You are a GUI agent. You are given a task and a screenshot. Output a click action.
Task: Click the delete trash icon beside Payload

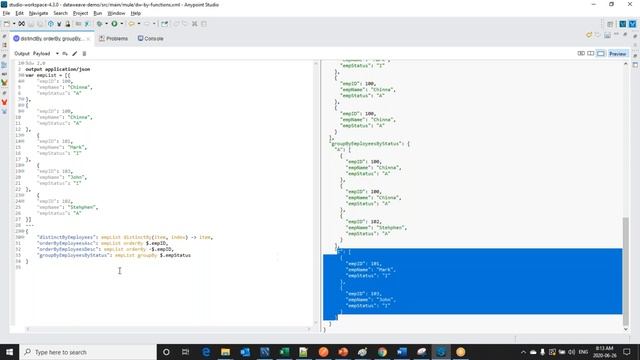[84, 53]
